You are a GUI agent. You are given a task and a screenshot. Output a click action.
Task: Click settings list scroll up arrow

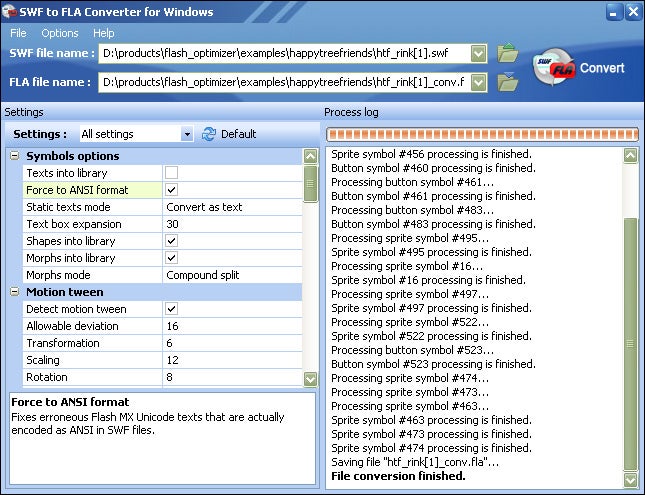click(310, 156)
